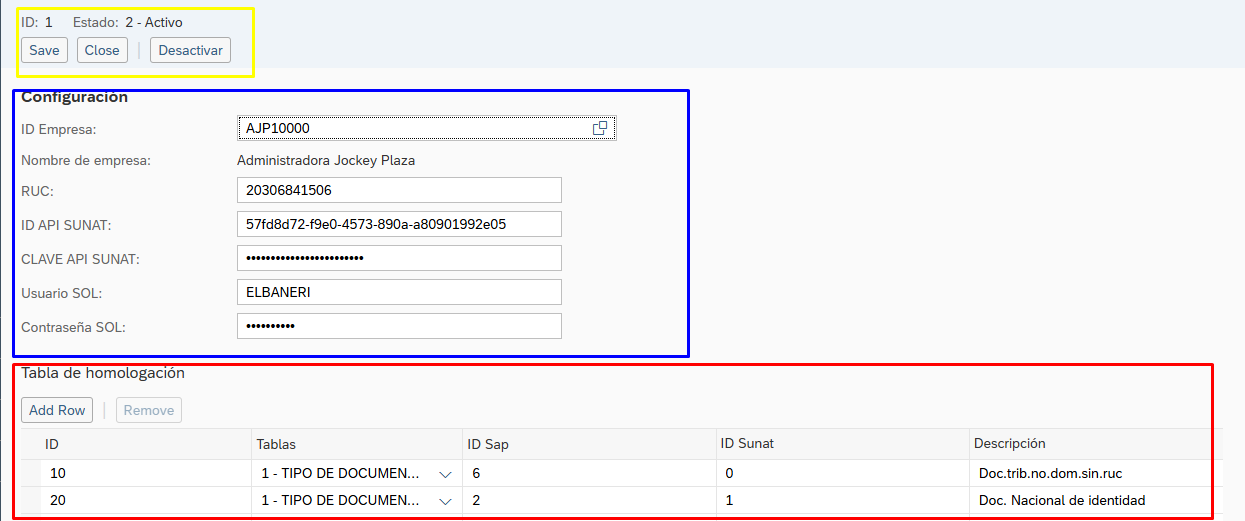This screenshot has height=521, width=1245.
Task: Sort by the ID column header
Action: (53, 444)
